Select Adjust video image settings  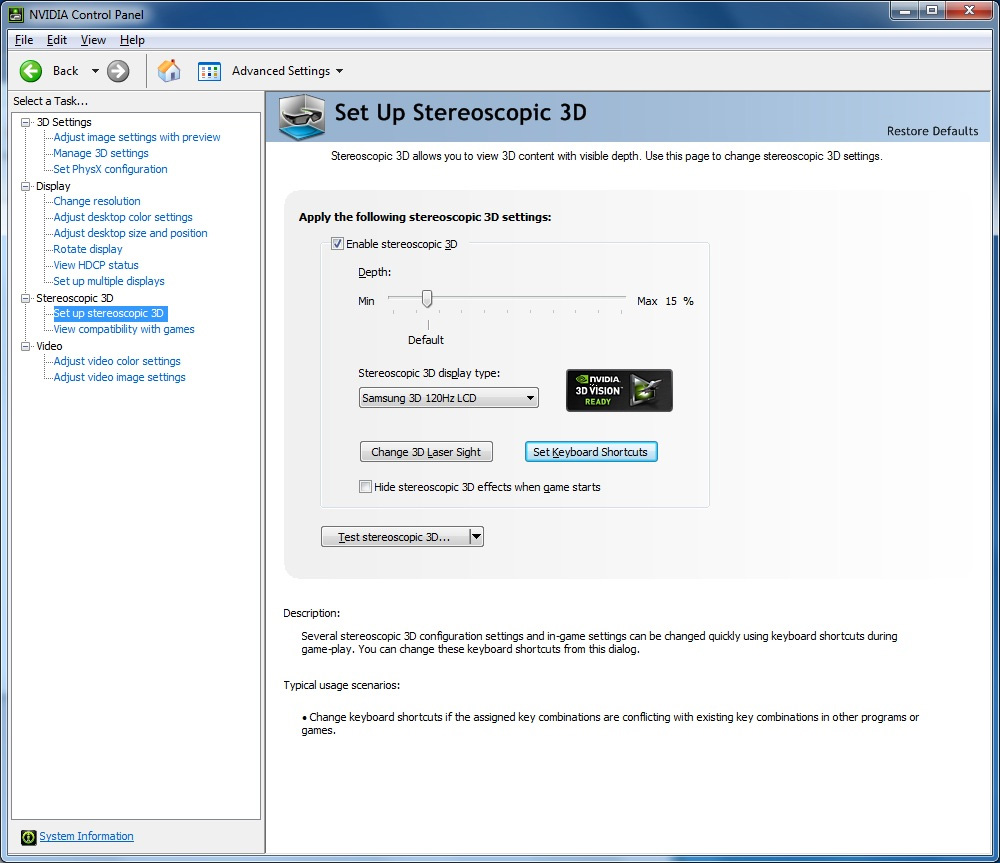pyautogui.click(x=119, y=377)
